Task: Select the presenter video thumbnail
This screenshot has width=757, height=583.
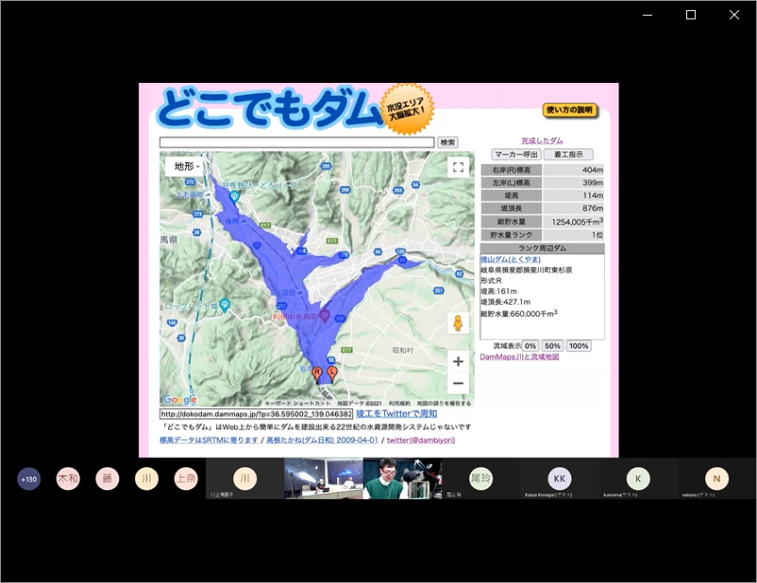Action: point(400,478)
